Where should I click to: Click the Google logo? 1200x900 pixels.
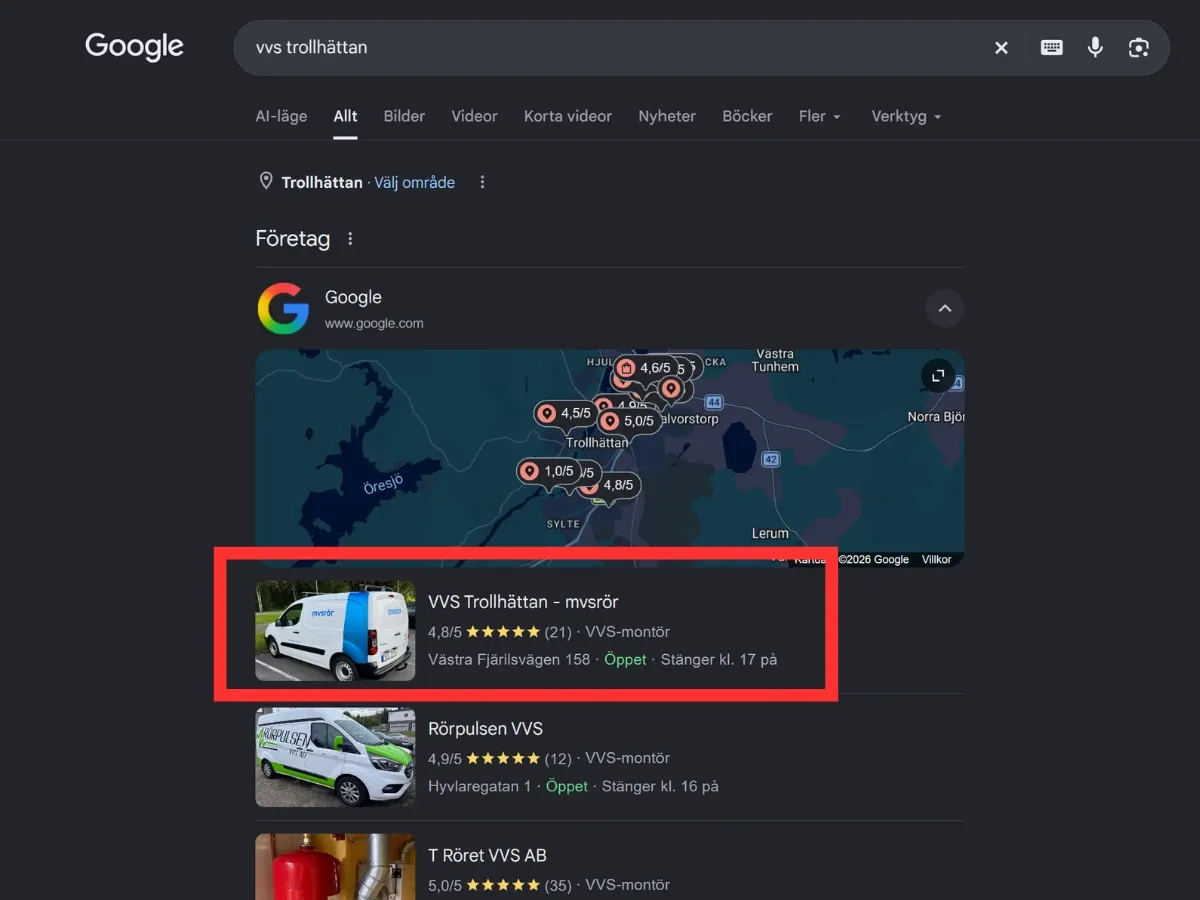point(134,47)
